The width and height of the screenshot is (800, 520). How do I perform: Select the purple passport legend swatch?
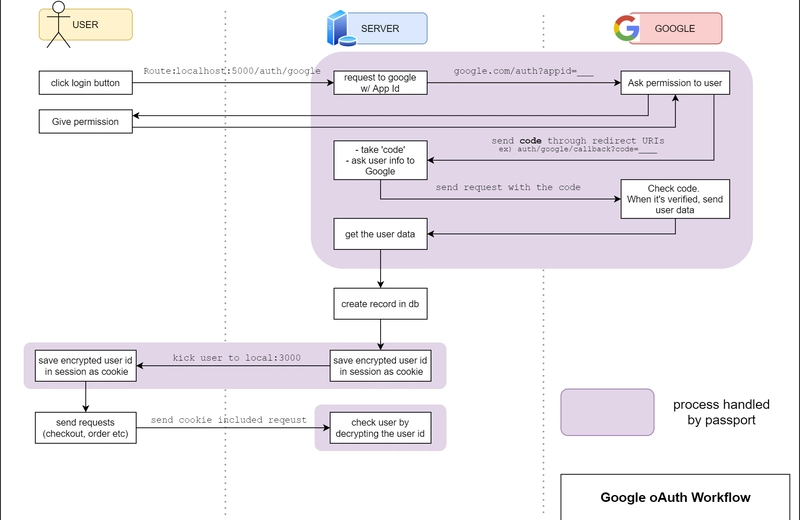pyautogui.click(x=607, y=412)
